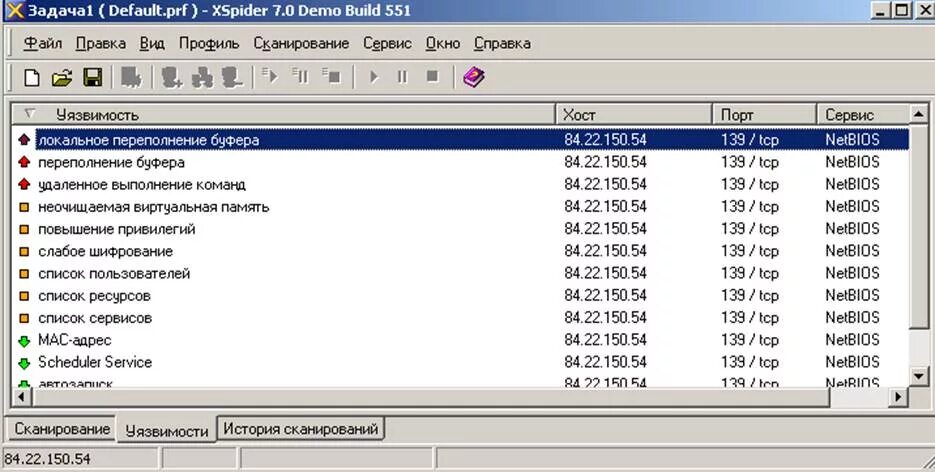This screenshot has width=935, height=472.
Task: Select the локальное переполнение буфера row
Action: pos(461,140)
